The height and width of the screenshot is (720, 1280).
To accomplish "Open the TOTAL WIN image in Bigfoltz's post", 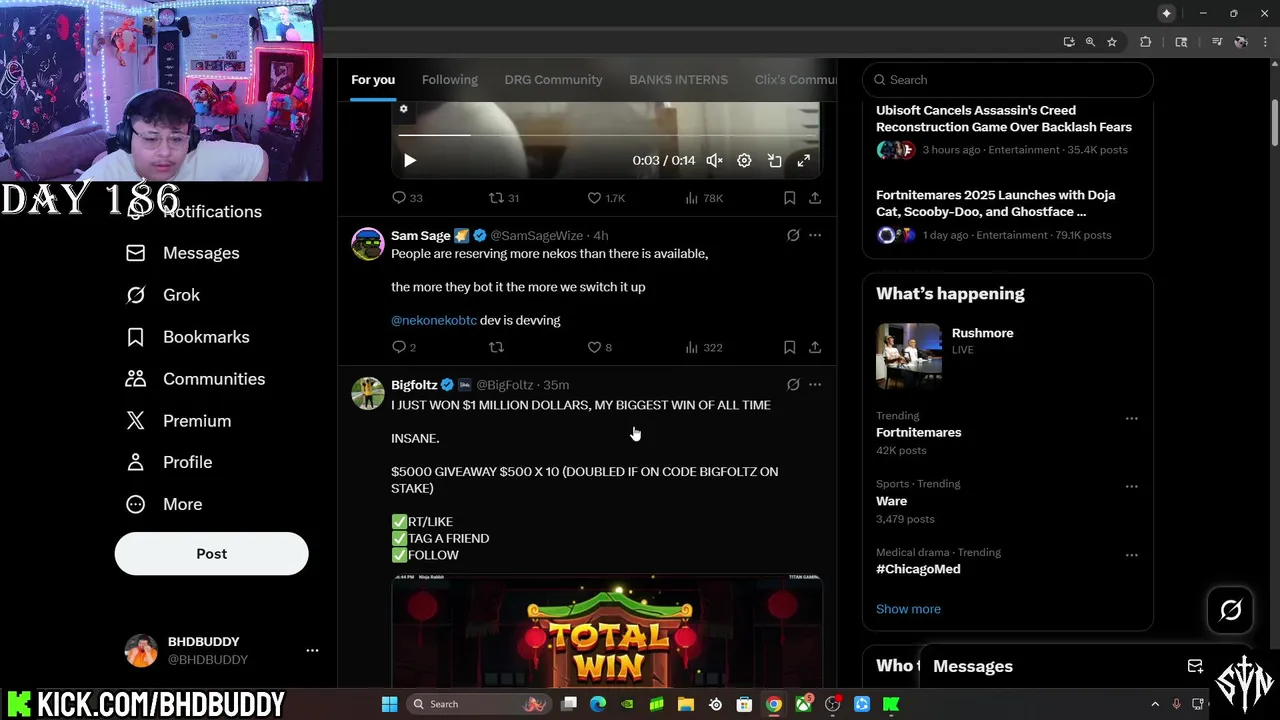I will click(x=607, y=631).
